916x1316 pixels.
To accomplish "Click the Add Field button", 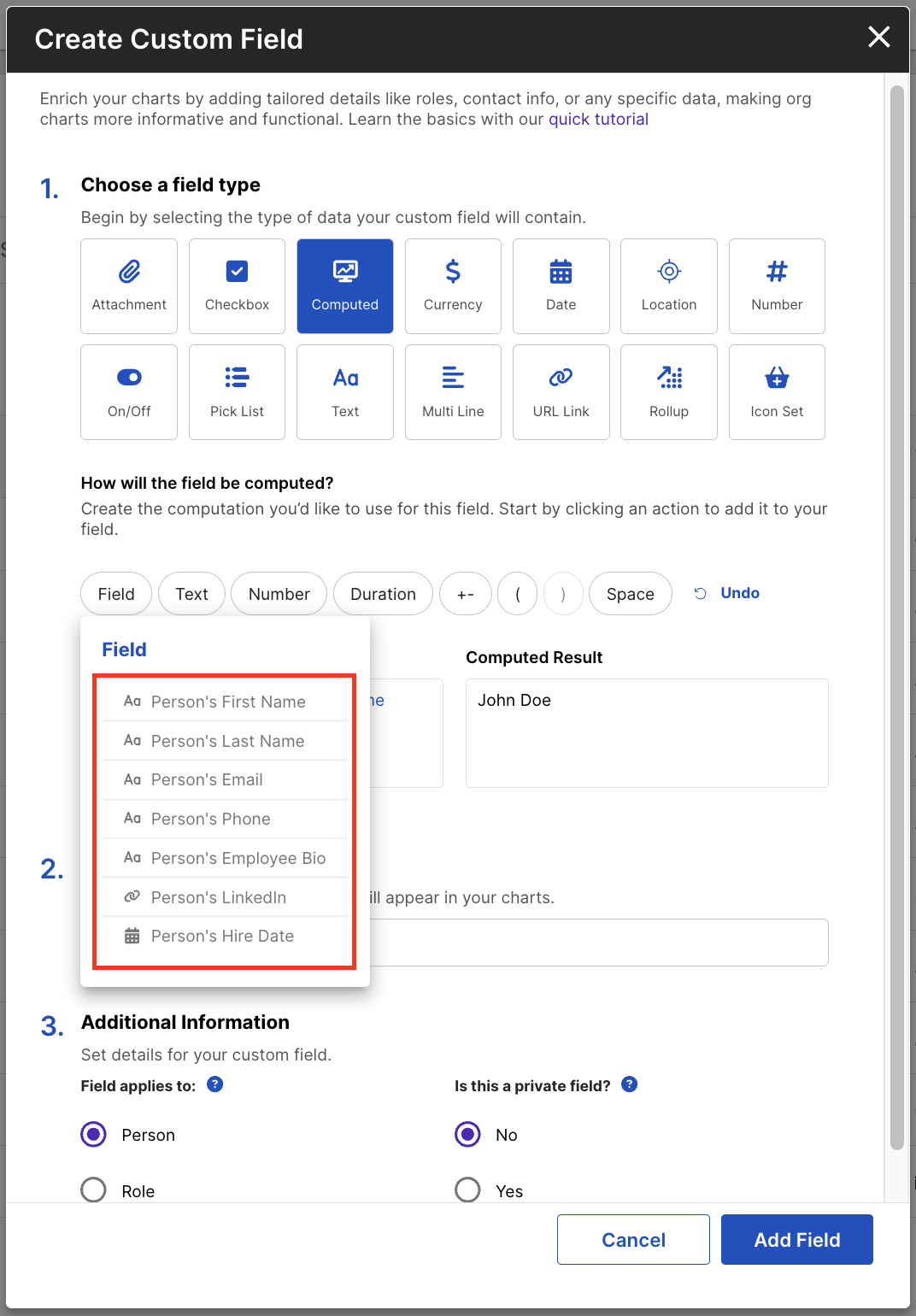I will (x=797, y=1239).
